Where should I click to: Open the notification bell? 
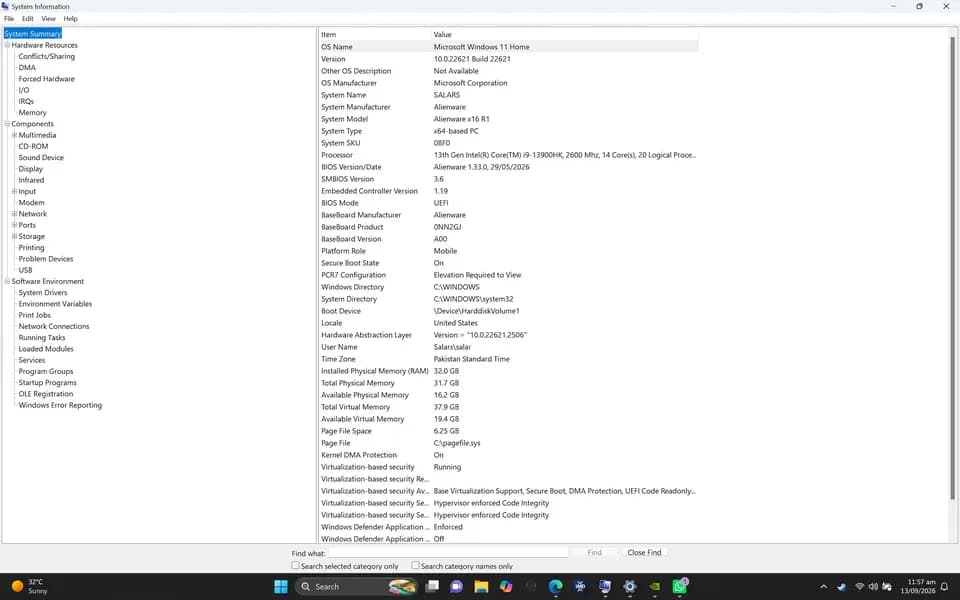pyautogui.click(x=945, y=587)
